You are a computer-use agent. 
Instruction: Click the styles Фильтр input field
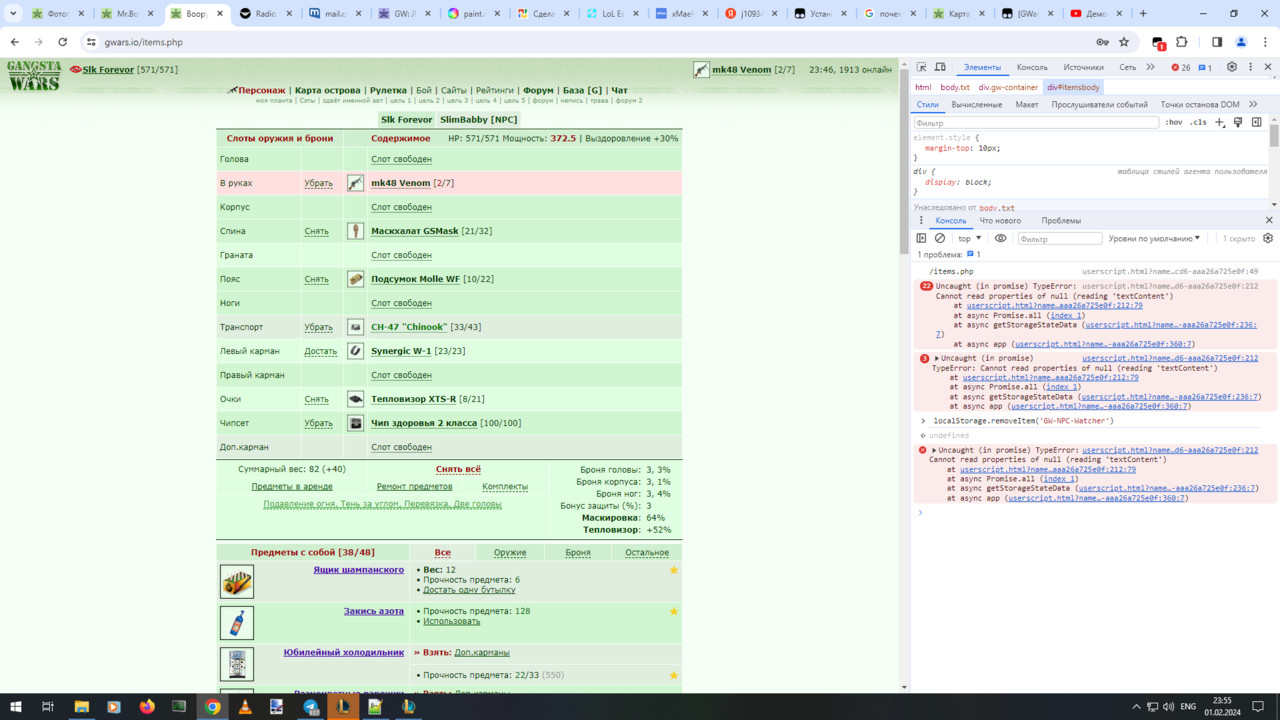[1036, 122]
